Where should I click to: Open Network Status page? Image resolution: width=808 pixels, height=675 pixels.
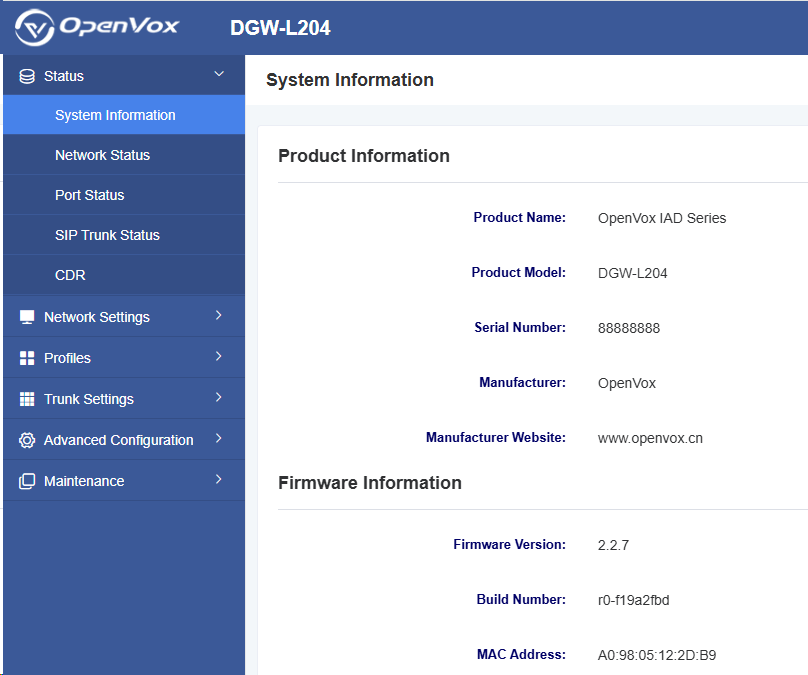tap(124, 155)
